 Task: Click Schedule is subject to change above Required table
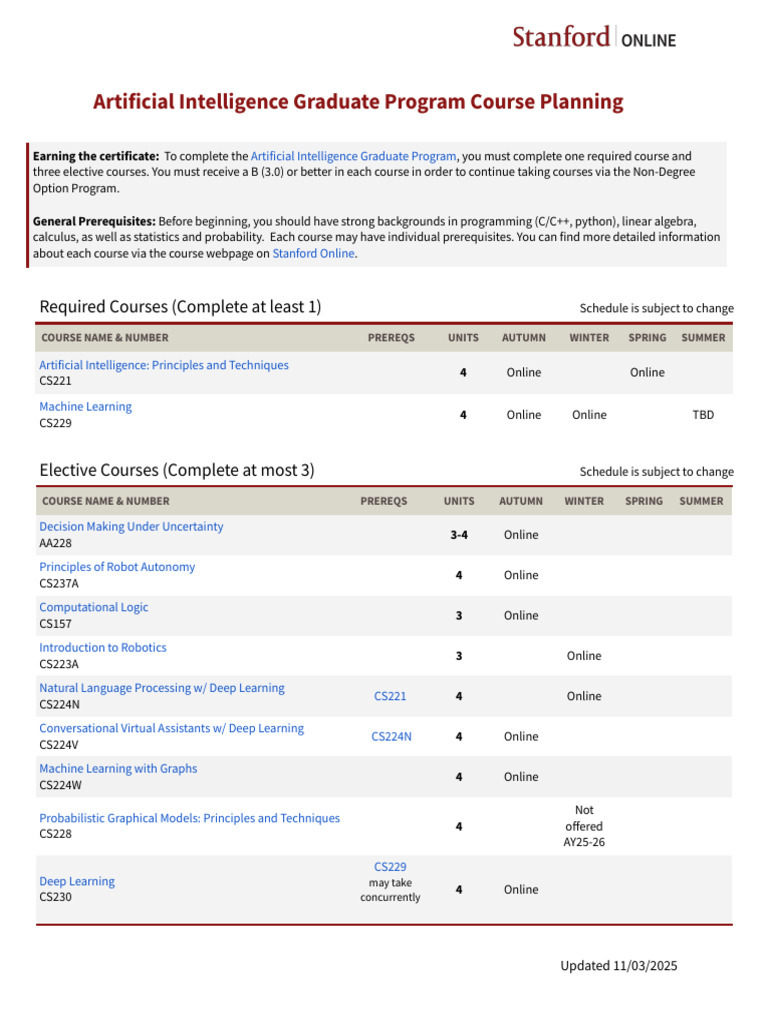click(x=656, y=308)
